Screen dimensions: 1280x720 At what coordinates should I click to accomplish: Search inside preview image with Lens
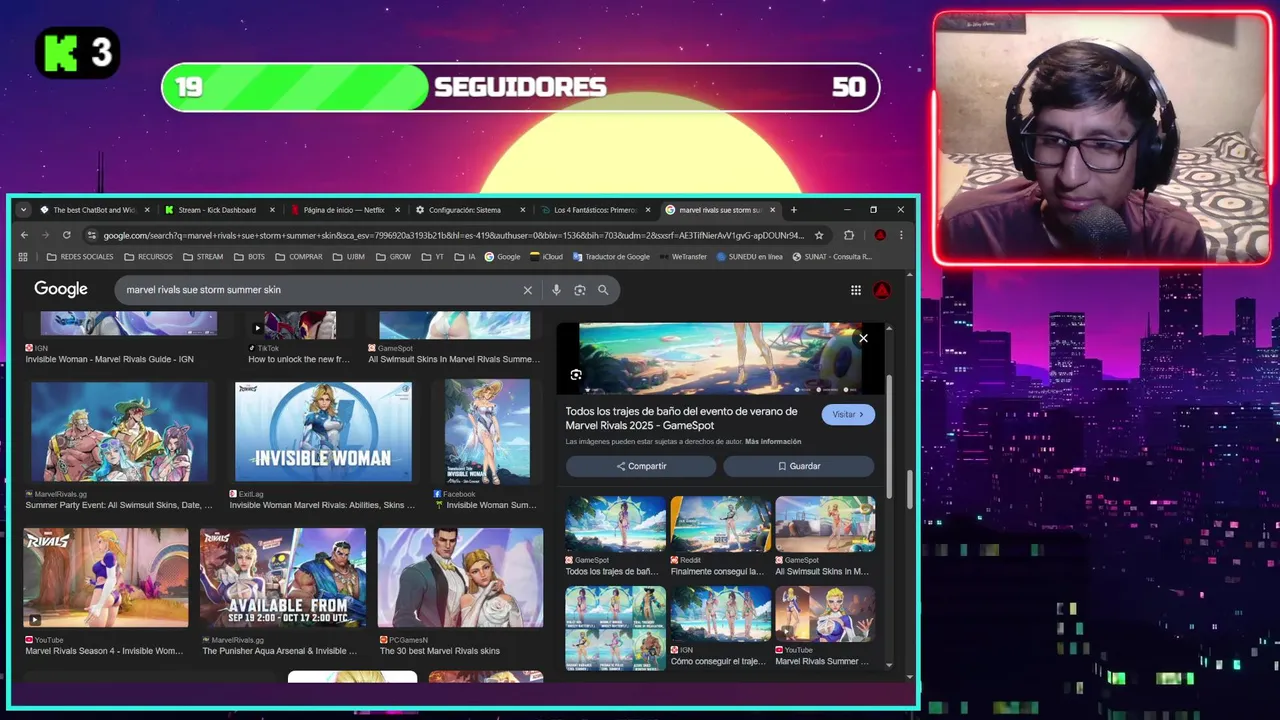click(x=576, y=375)
